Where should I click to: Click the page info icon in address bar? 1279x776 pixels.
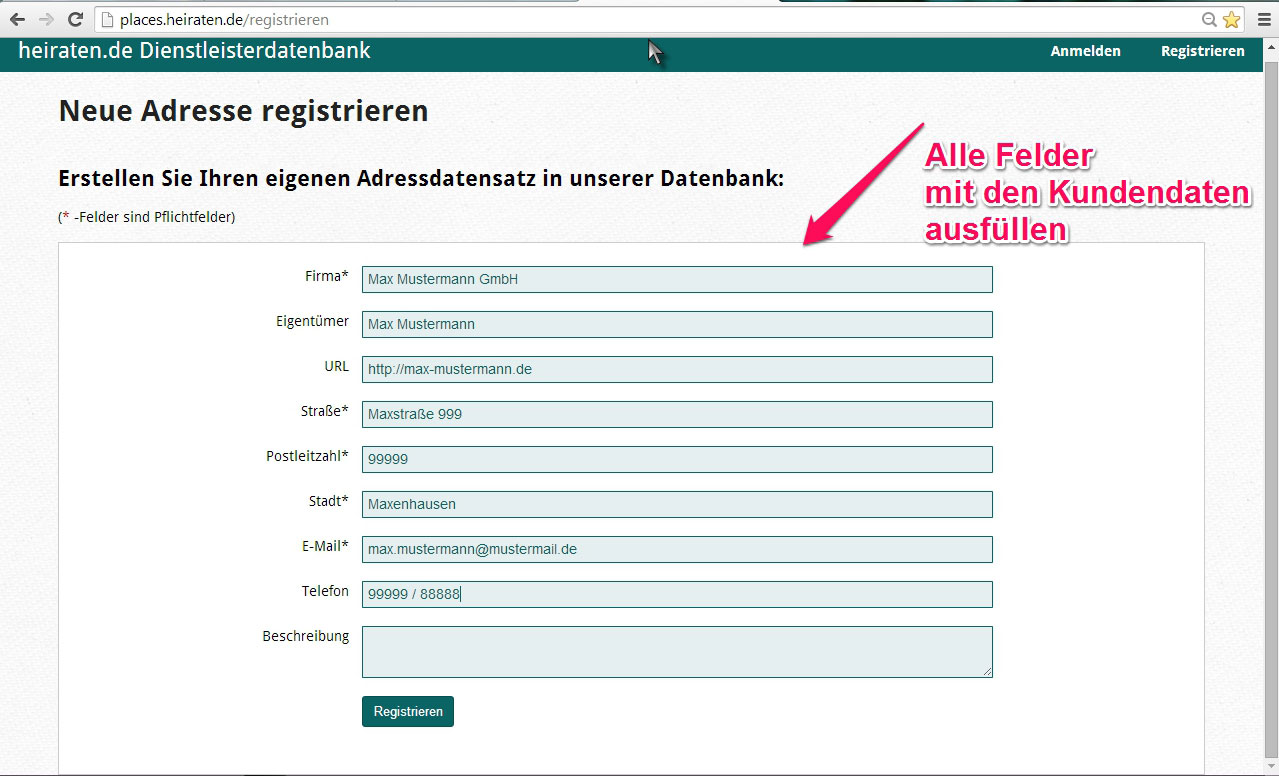[x=108, y=20]
